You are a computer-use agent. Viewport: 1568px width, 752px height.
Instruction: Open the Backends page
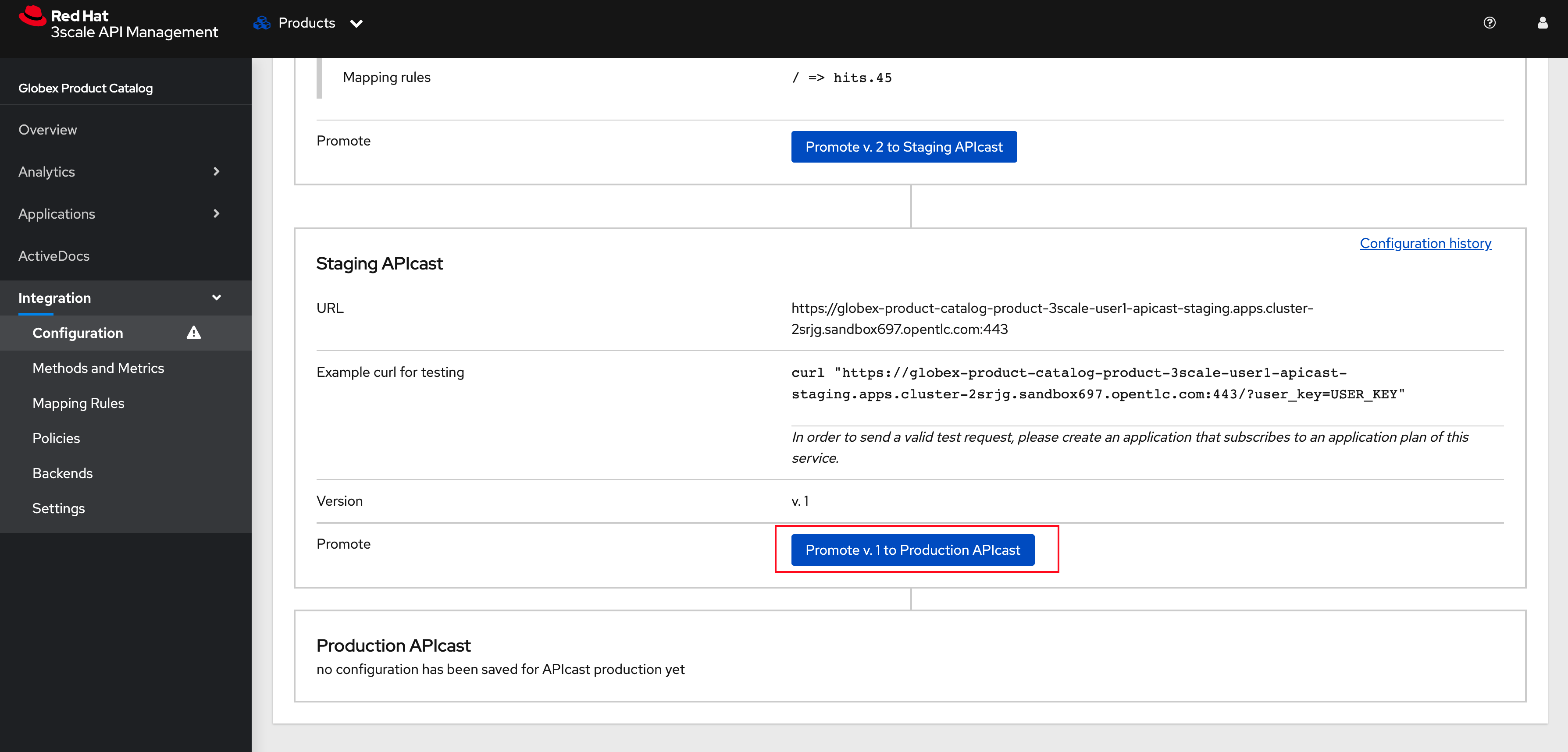pyautogui.click(x=62, y=473)
